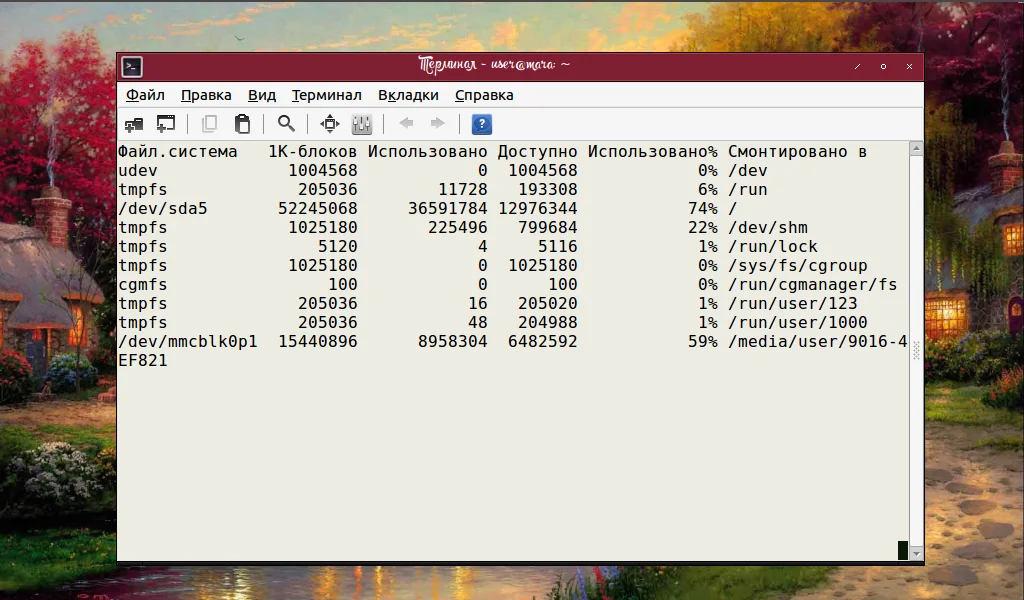The height and width of the screenshot is (600, 1024).
Task: Close the terminal window
Action: [x=909, y=67]
